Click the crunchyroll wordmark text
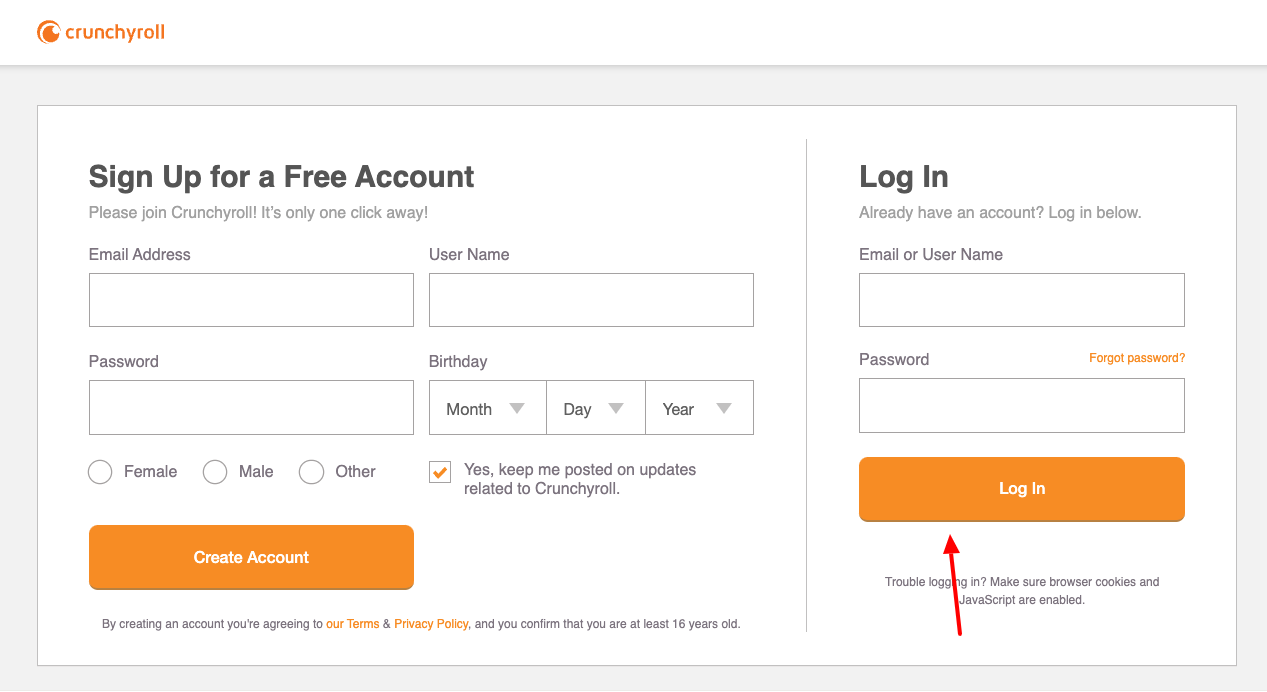This screenshot has height=692, width=1267. tap(115, 33)
